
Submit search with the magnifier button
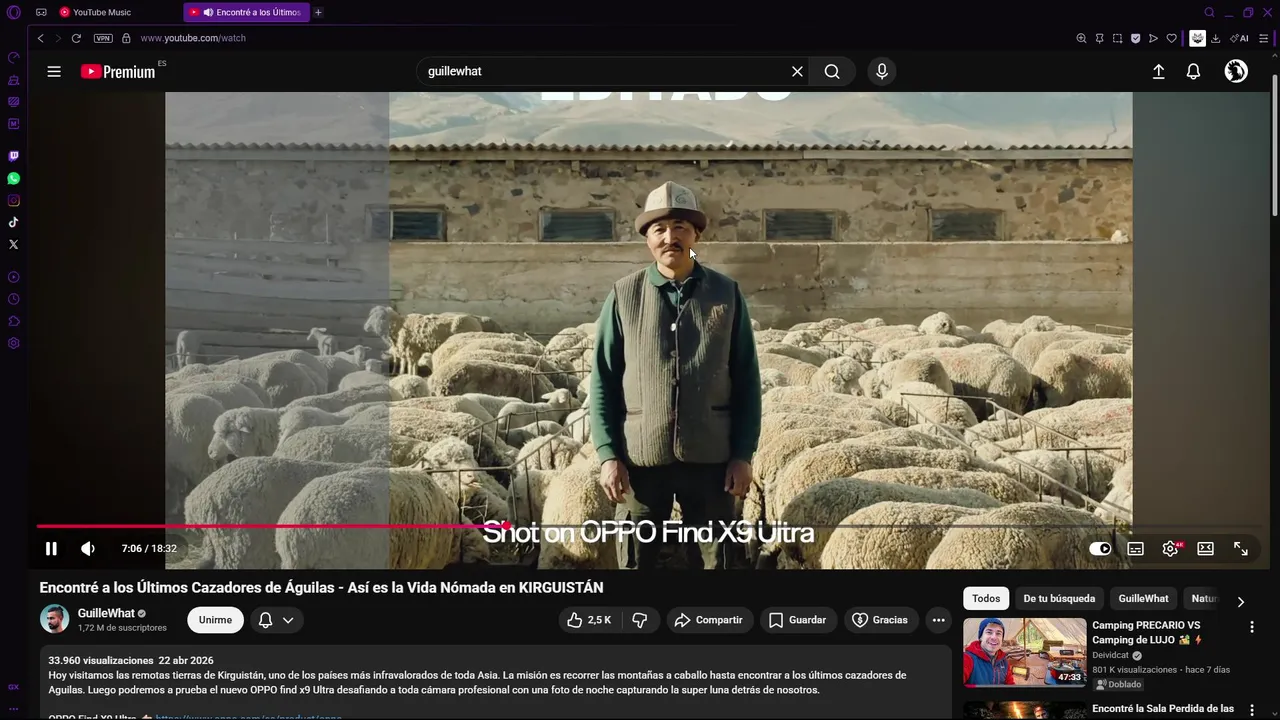pos(832,71)
